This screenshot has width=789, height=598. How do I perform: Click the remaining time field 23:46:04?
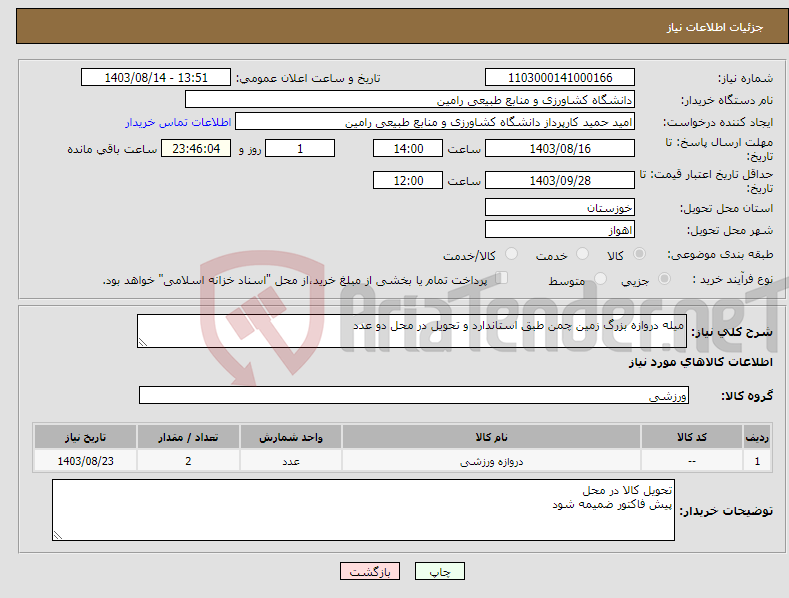click(196, 148)
